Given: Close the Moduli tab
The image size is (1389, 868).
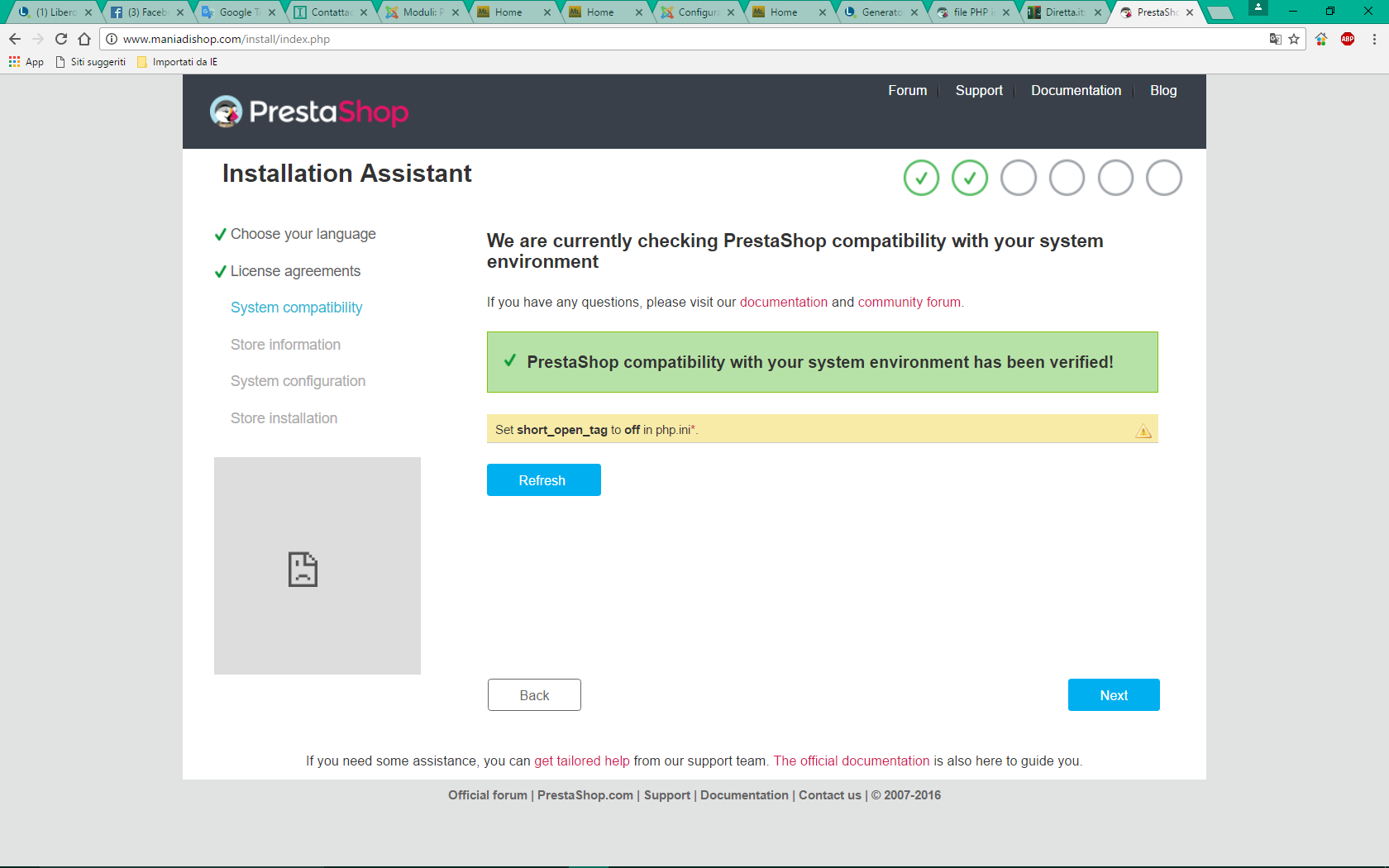Looking at the screenshot, I should click(x=456, y=12).
